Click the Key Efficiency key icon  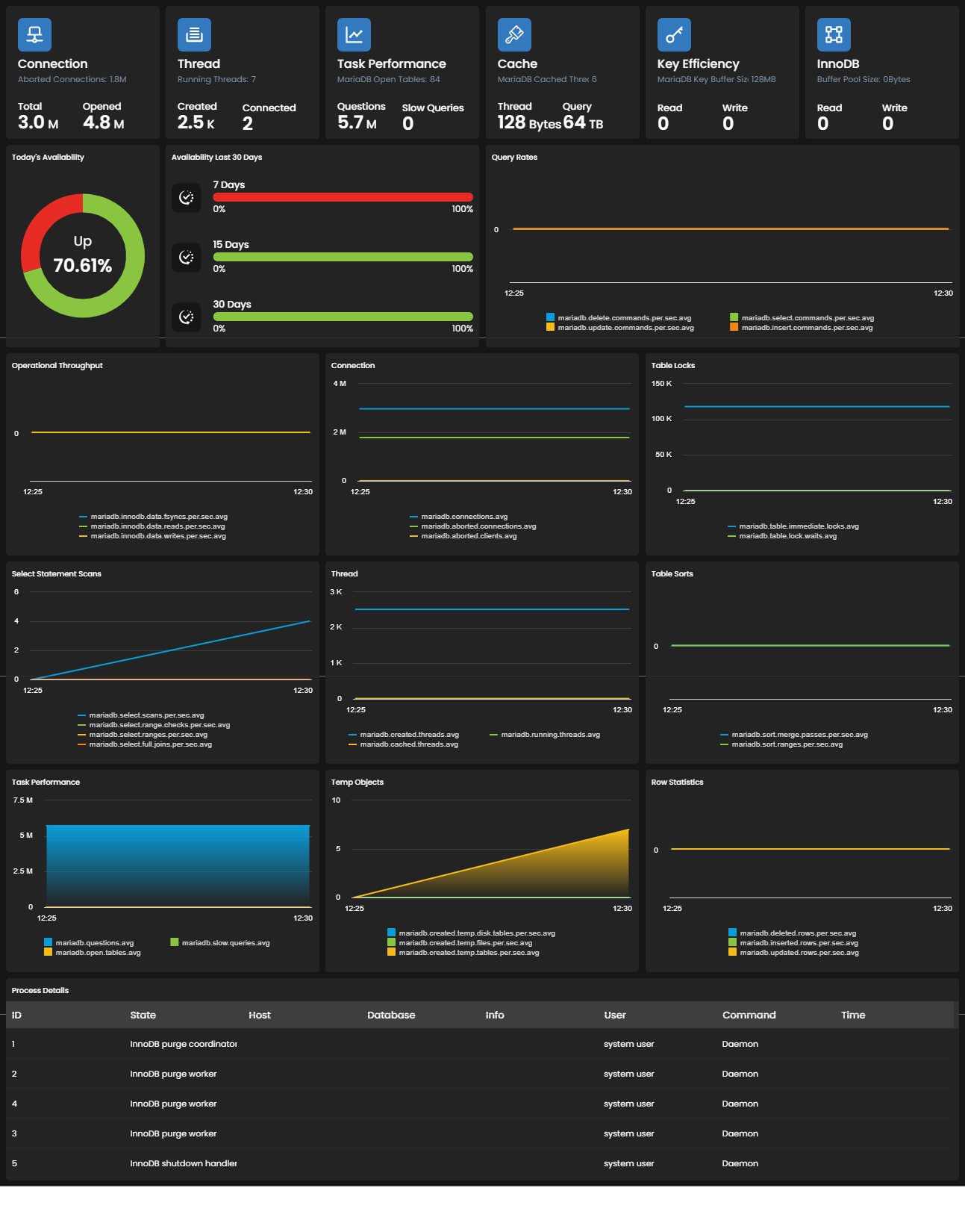(674, 34)
